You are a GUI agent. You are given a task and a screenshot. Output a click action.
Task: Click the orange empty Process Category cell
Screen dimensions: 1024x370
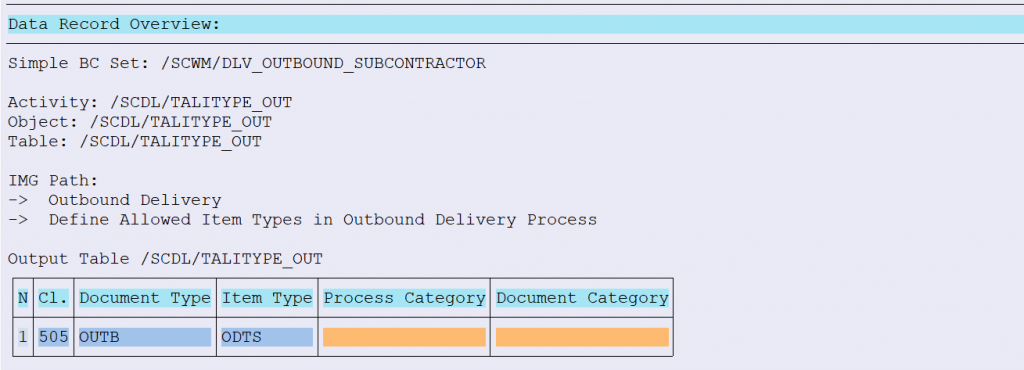(x=404, y=337)
